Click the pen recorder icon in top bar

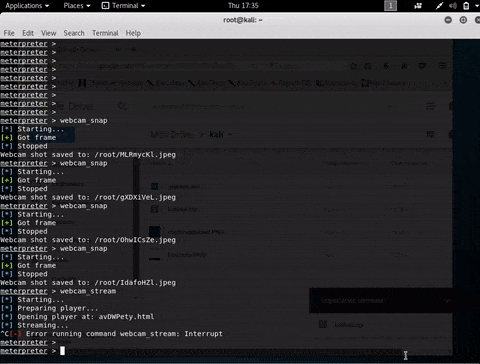click(439, 6)
